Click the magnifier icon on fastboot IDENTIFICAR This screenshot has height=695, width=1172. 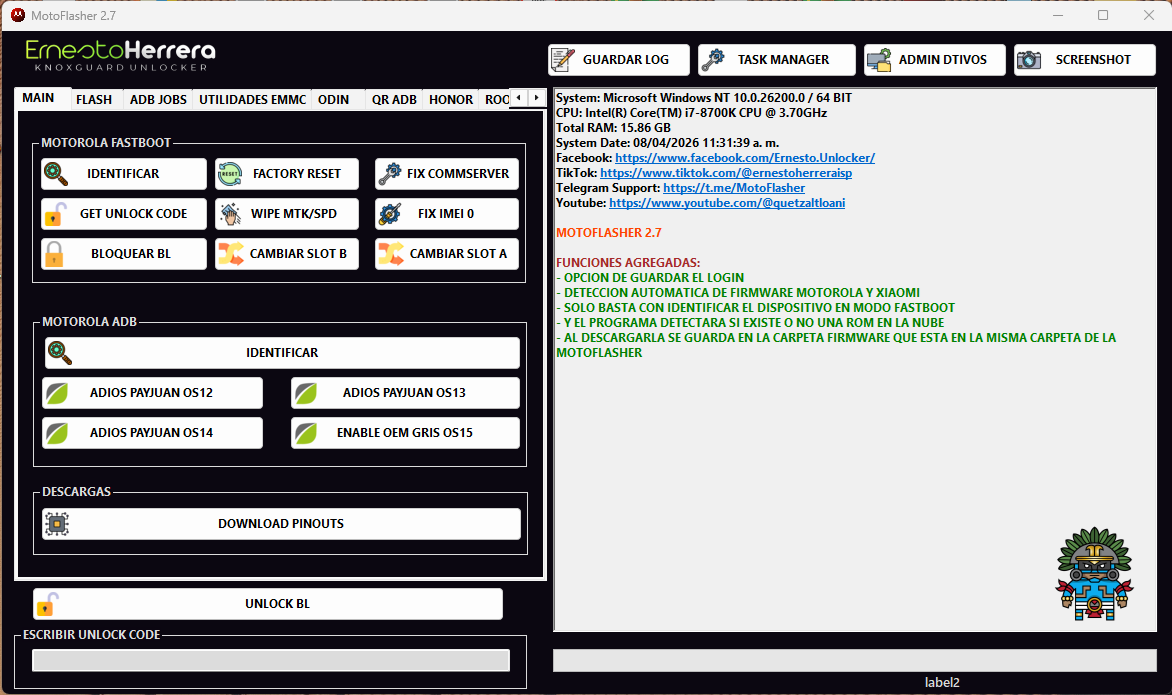click(x=55, y=173)
